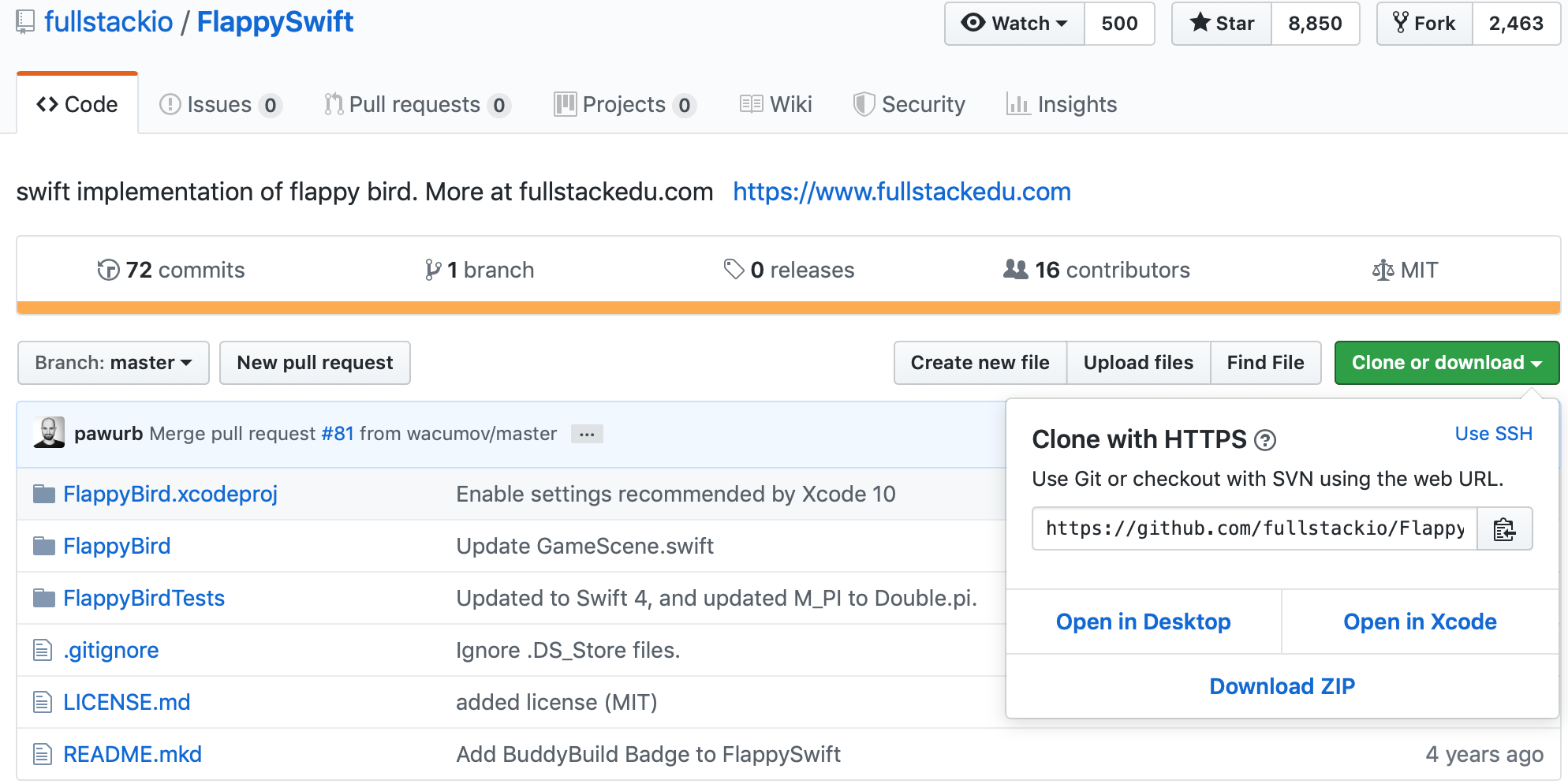Click the help question mark icon next to Clone with HTTPS

click(x=1265, y=440)
